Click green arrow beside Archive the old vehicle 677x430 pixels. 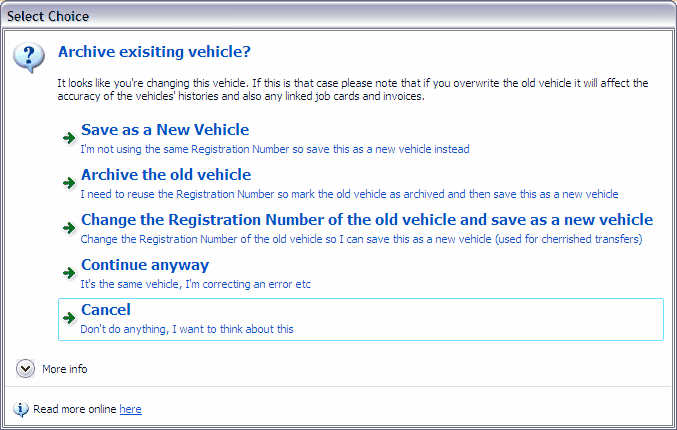[x=69, y=183]
